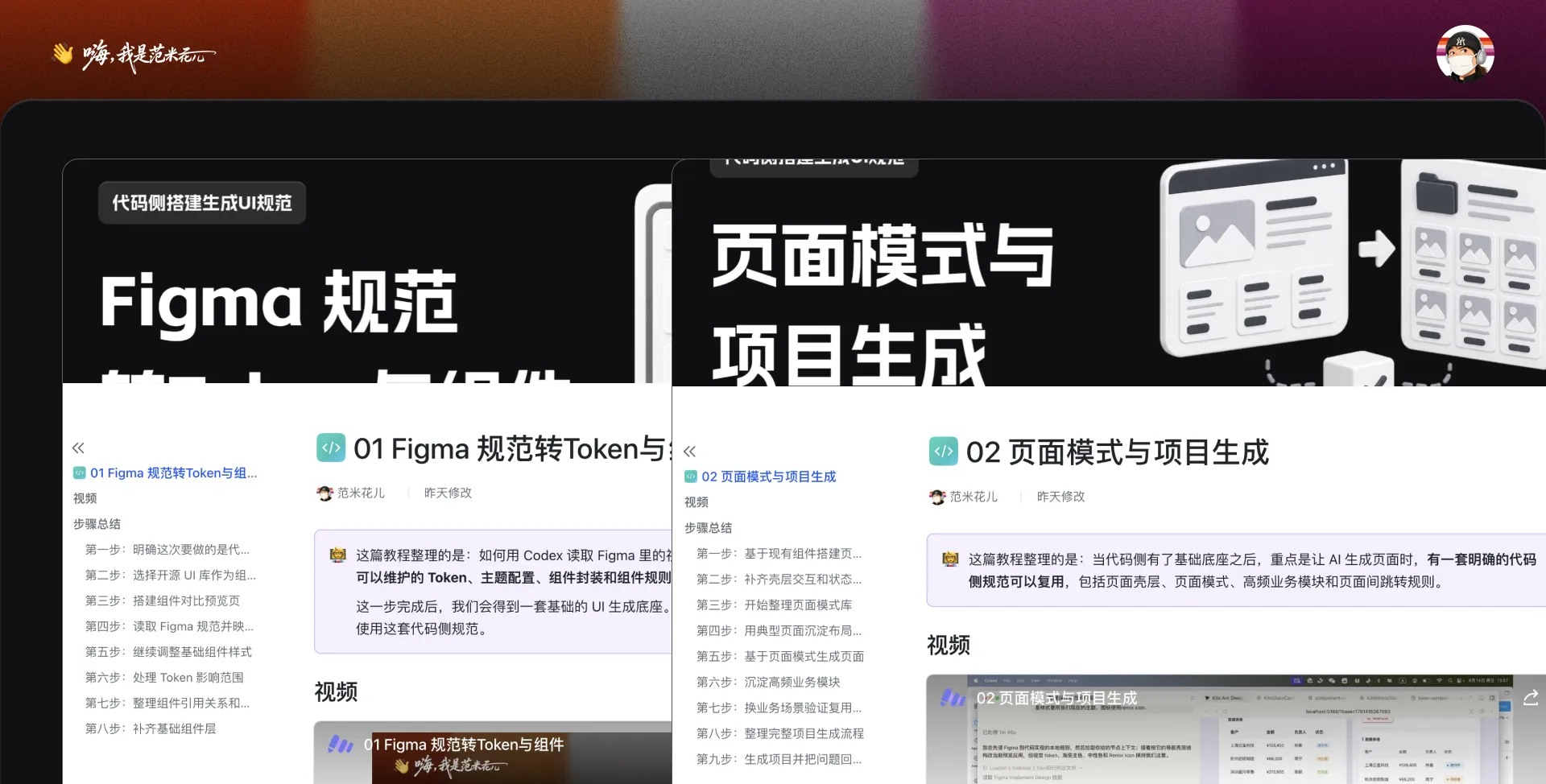Image resolution: width=1546 pixels, height=784 pixels.
Task: Click the logo icon on the 02 video
Action: [x=953, y=698]
